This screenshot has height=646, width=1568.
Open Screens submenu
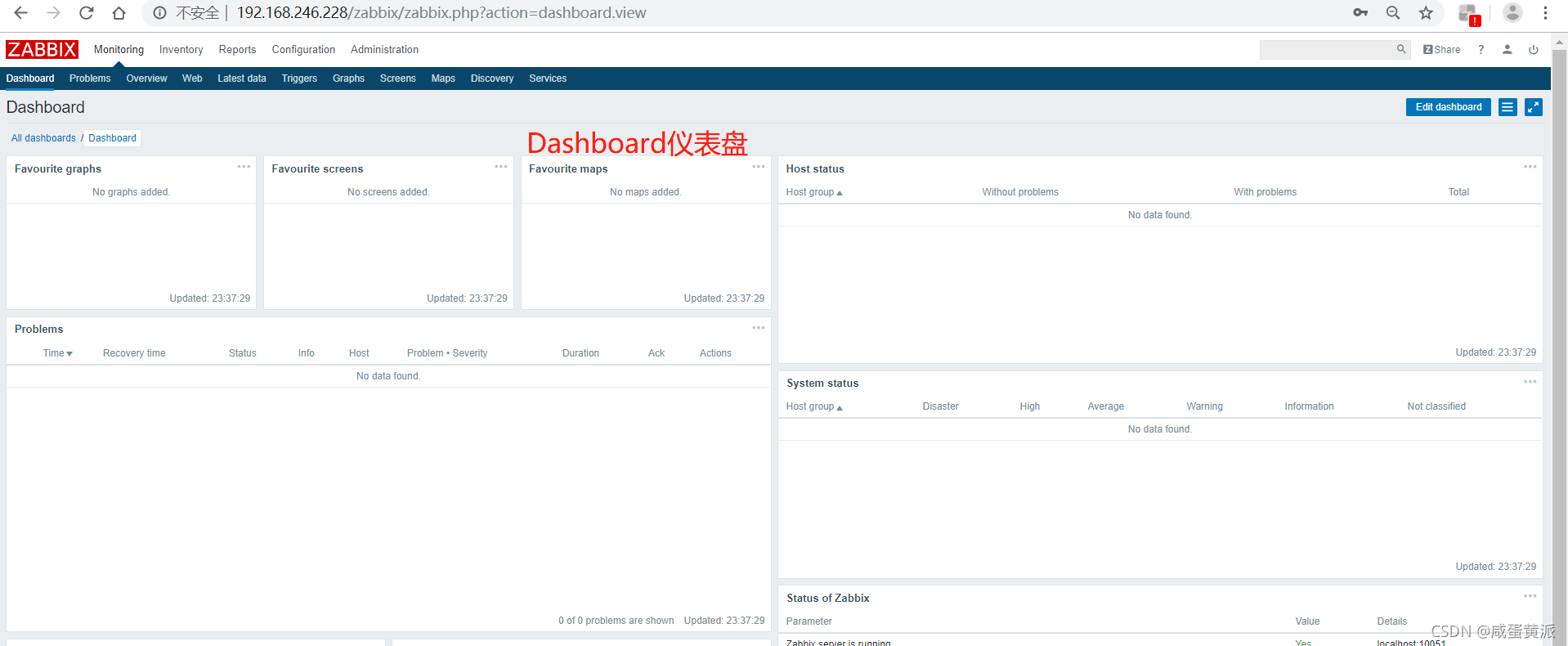[x=398, y=79]
